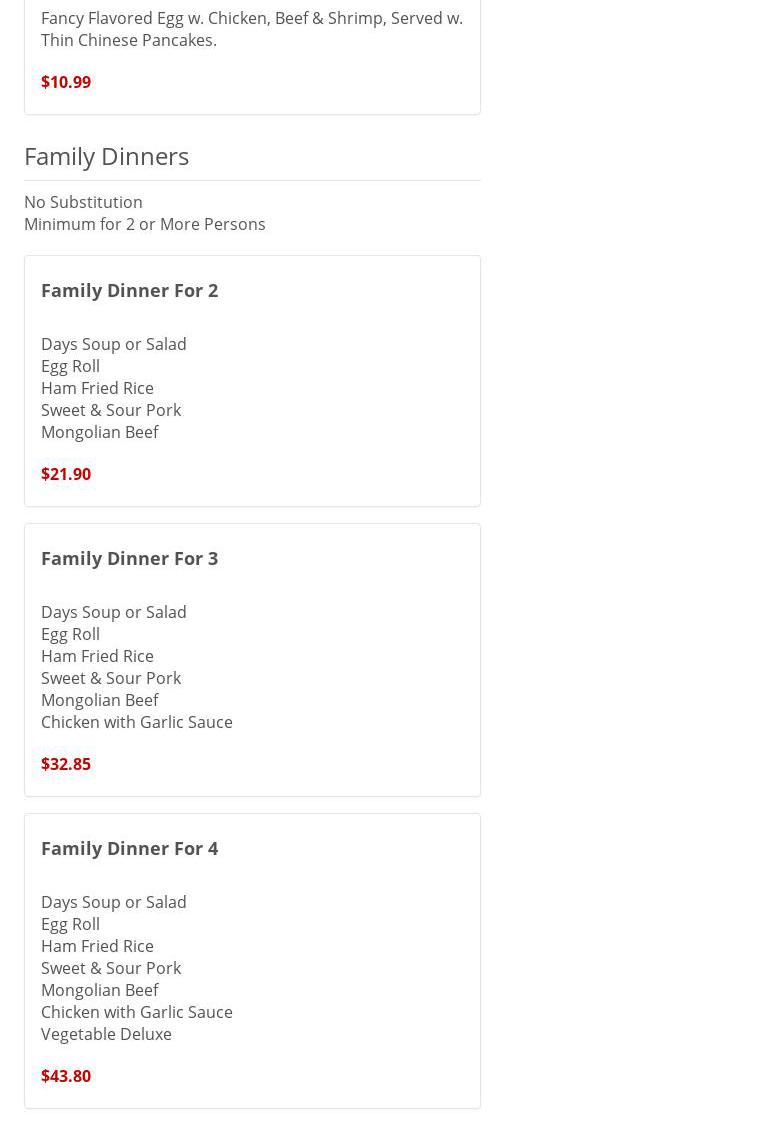Image resolution: width=770 pixels, height=1121 pixels.
Task: Click the $43.80 price
Action: (x=66, y=1076)
